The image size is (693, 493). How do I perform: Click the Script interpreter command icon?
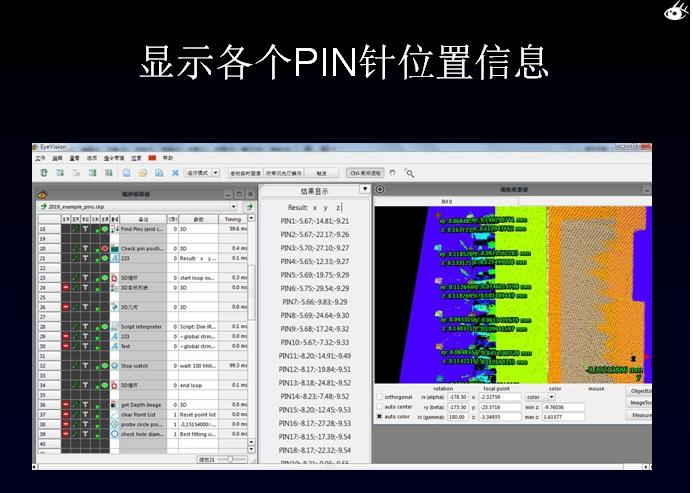click(x=114, y=326)
